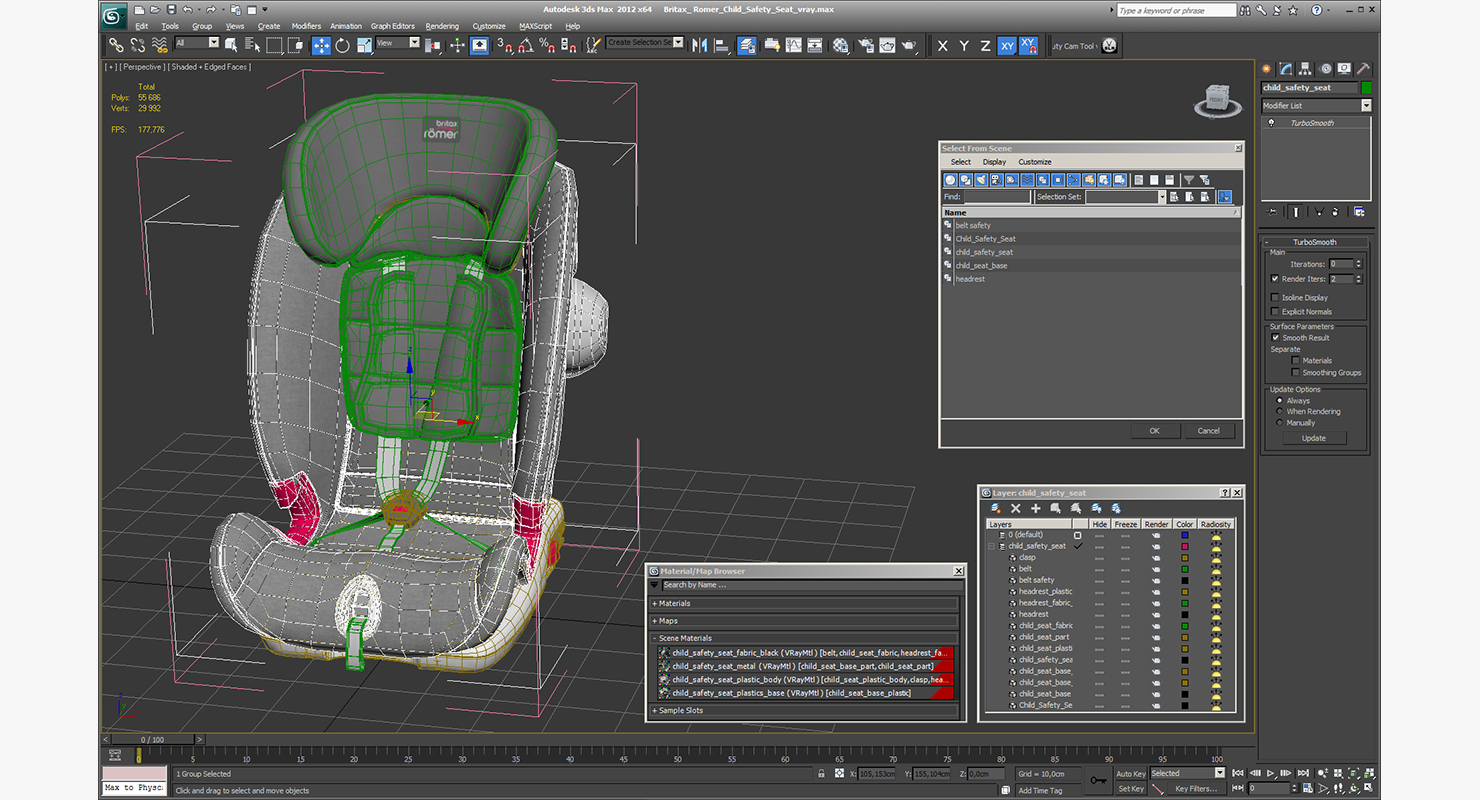Click the Render Production teapot icon
Screen dimensions: 1480x800
909,45
